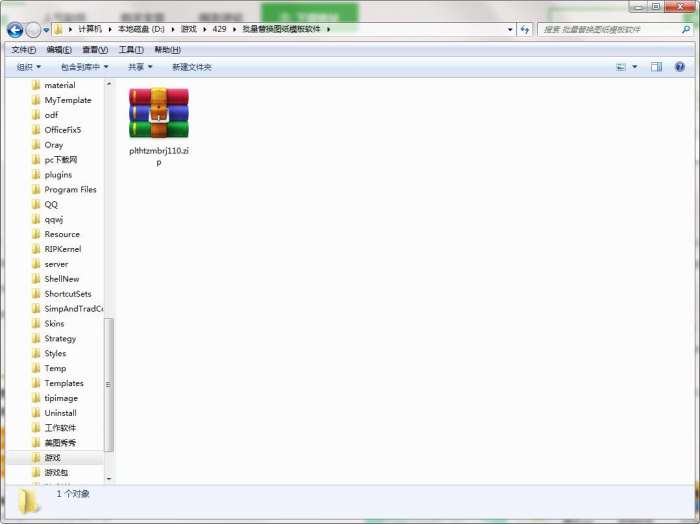
Task: Select the RIPKernel folder
Action: [x=62, y=249]
